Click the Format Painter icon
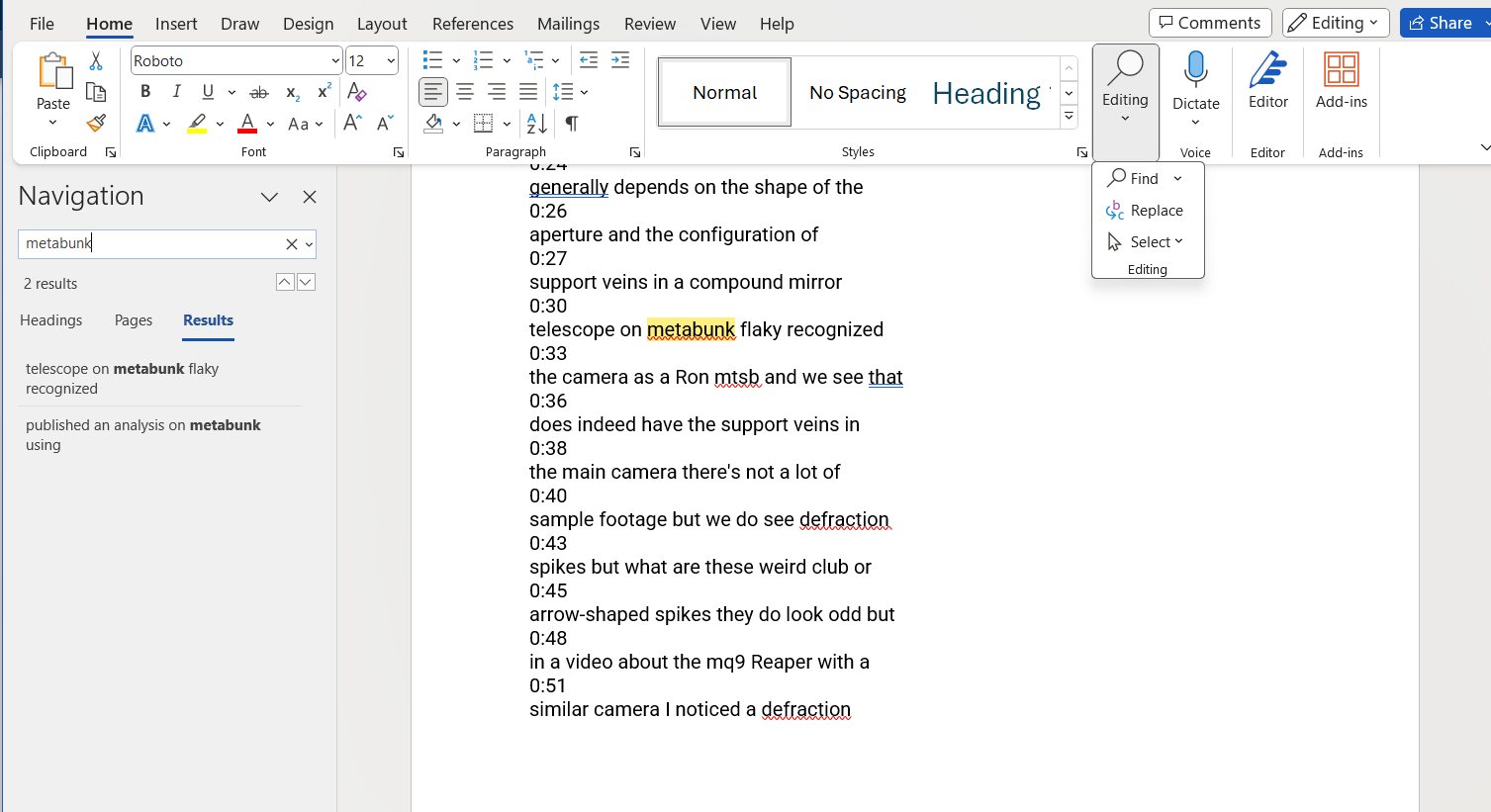Image resolution: width=1491 pixels, height=812 pixels. [96, 124]
